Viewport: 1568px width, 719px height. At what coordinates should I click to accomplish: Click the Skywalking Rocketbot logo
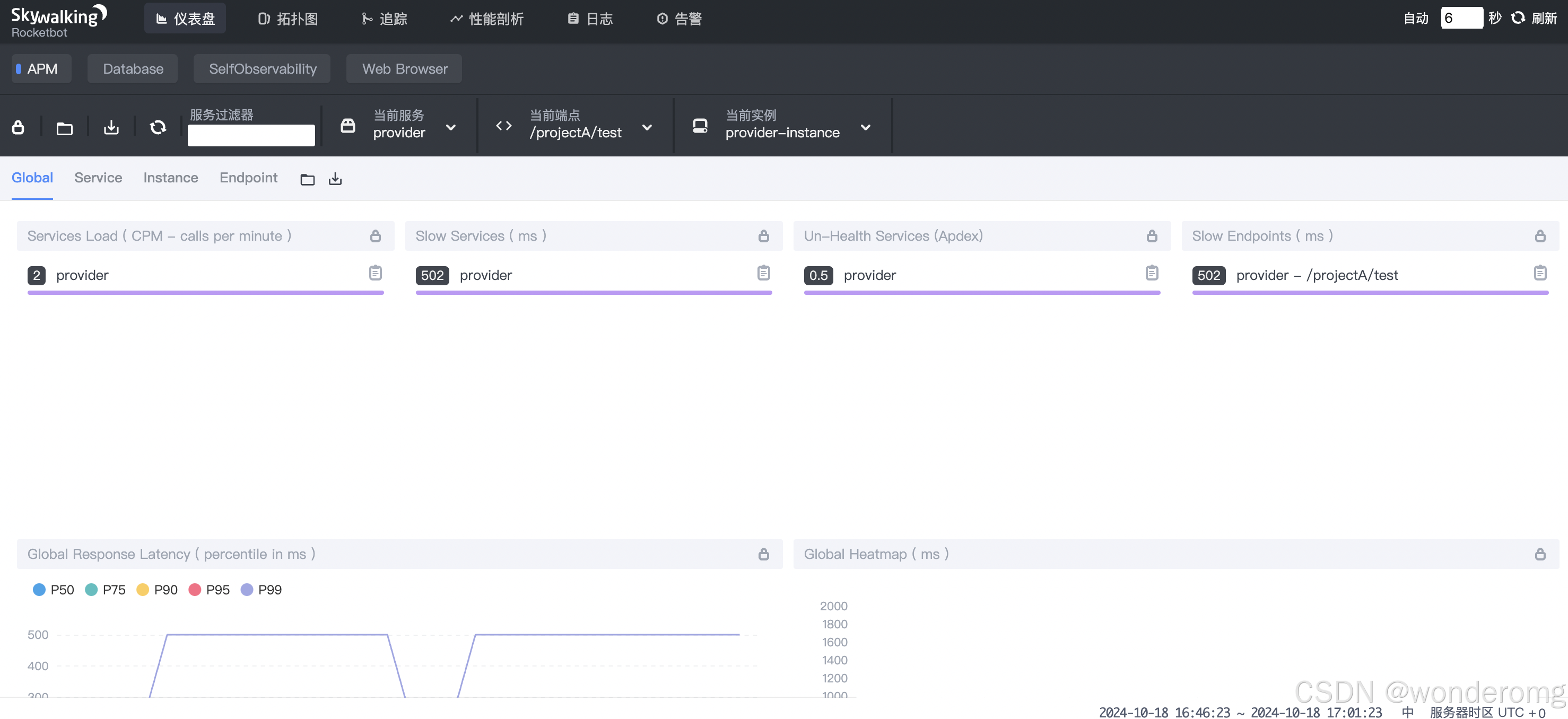[59, 21]
